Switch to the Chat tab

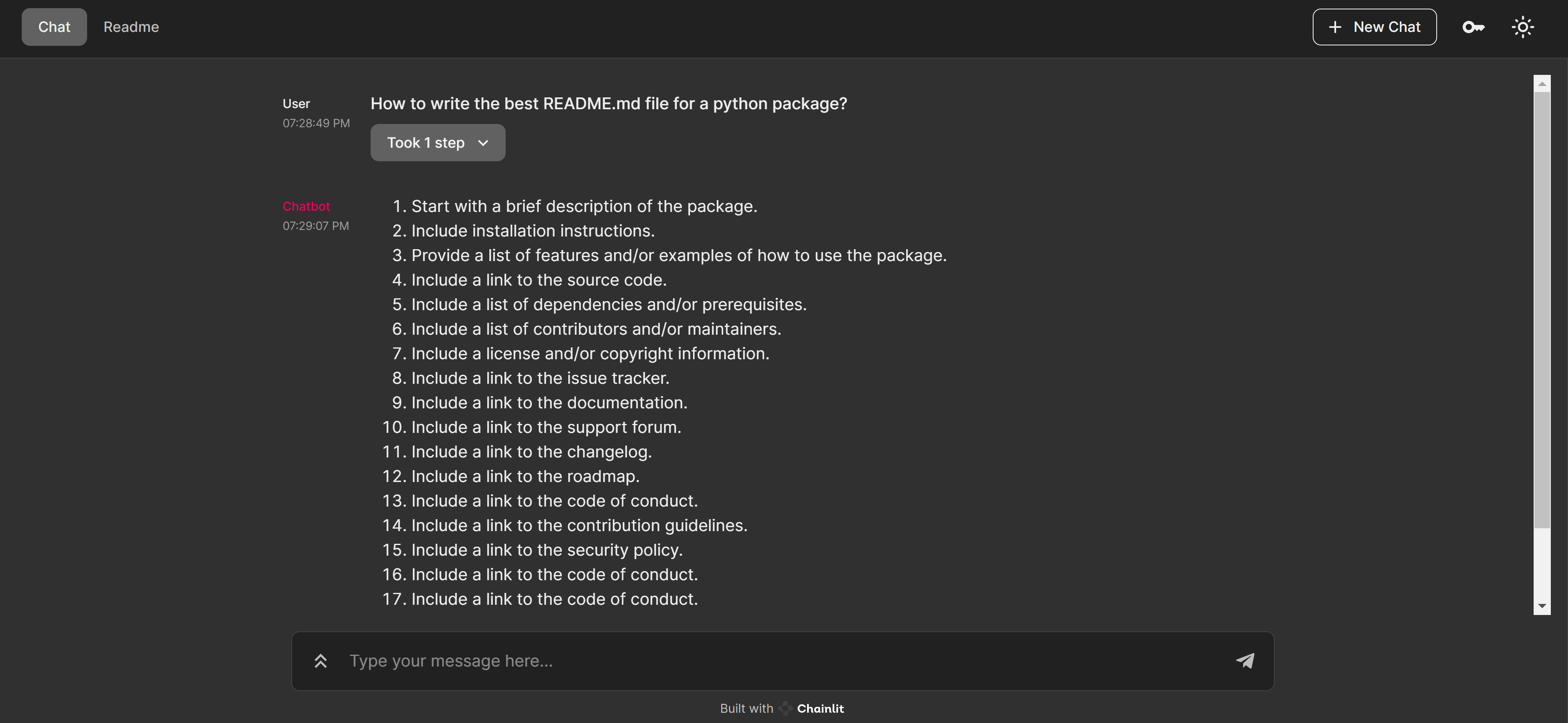coord(54,27)
